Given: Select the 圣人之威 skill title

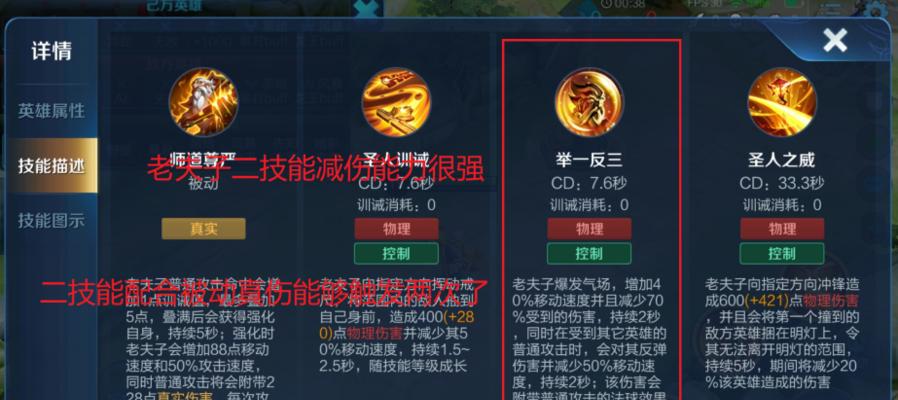Looking at the screenshot, I should (x=782, y=159).
